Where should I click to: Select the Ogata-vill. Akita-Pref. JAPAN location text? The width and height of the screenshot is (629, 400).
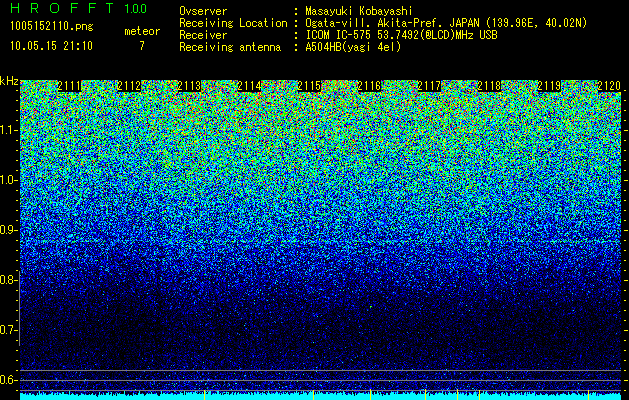pyautogui.click(x=446, y=23)
